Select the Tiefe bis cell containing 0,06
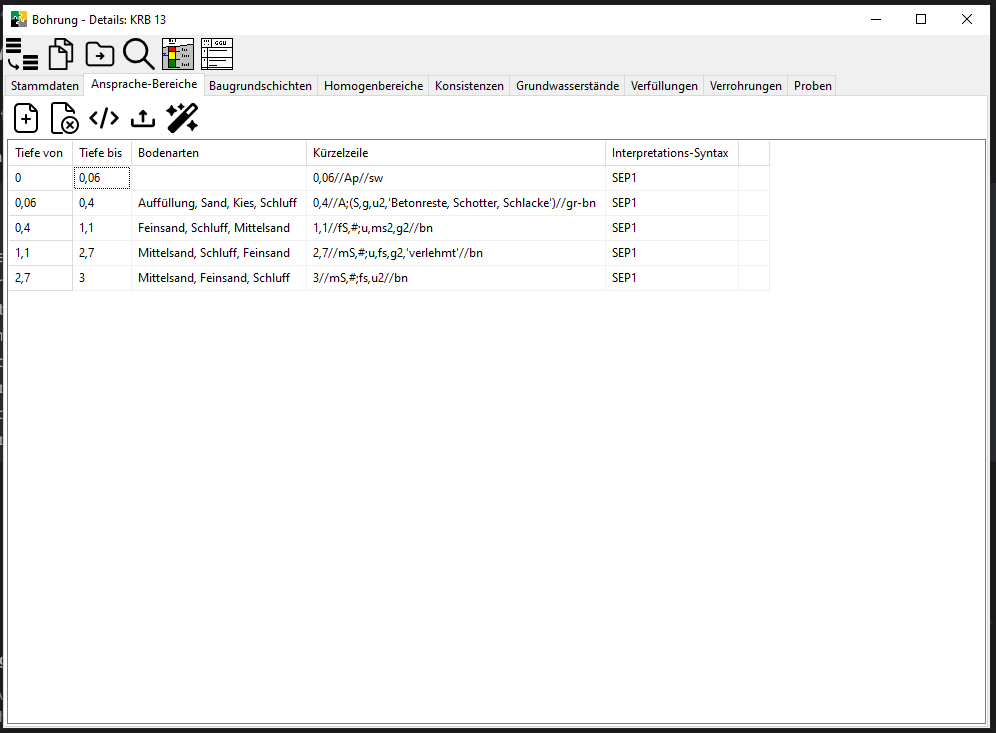Viewport: 996px width, 733px height. point(102,178)
